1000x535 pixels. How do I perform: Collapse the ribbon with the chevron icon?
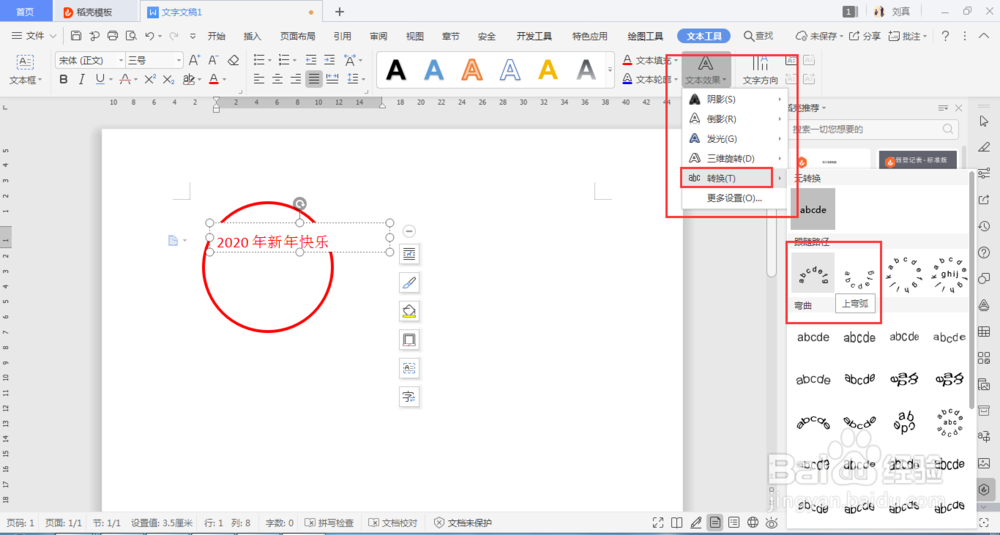(x=983, y=36)
